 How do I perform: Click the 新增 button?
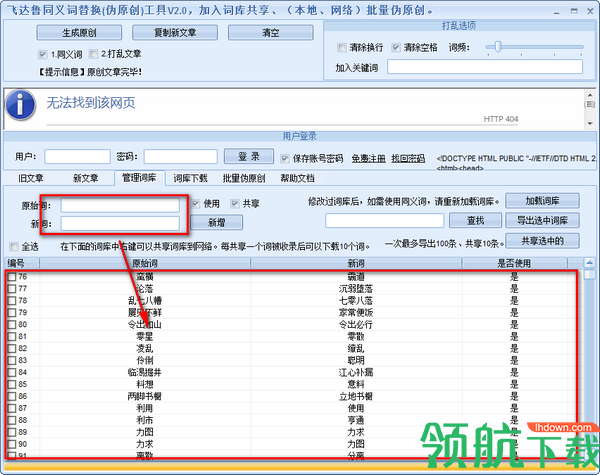(217, 222)
